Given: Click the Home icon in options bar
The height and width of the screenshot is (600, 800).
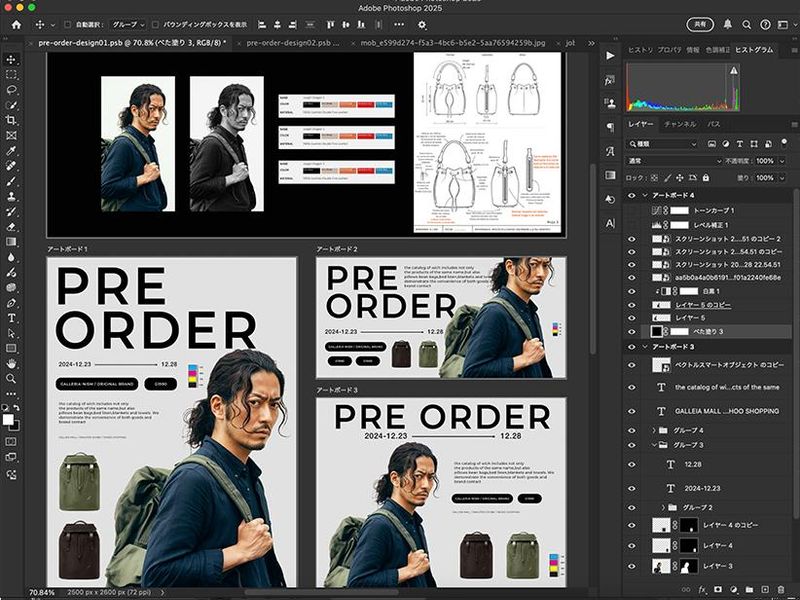Looking at the screenshot, I should tap(16, 24).
